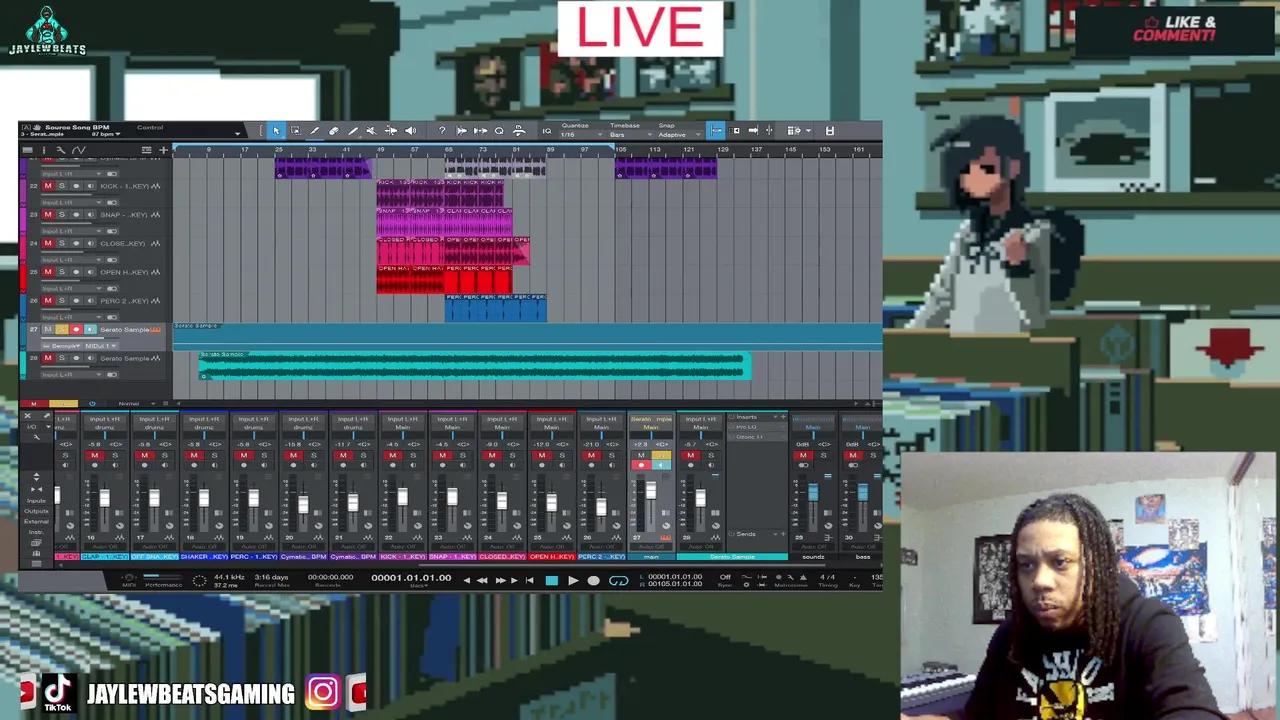Image resolution: width=1280 pixels, height=720 pixels.
Task: Click the floppy disk save icon
Action: click(x=830, y=131)
